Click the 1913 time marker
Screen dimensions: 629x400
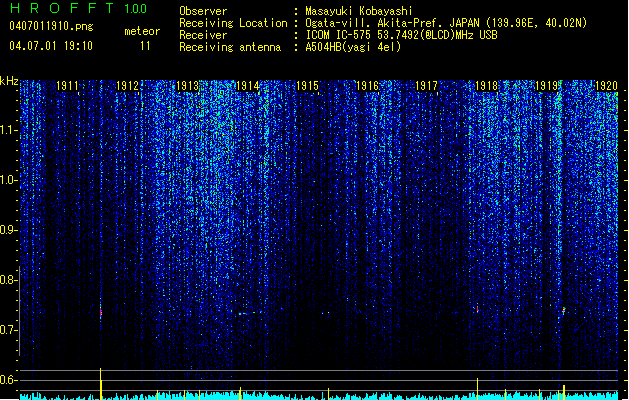pos(187,86)
